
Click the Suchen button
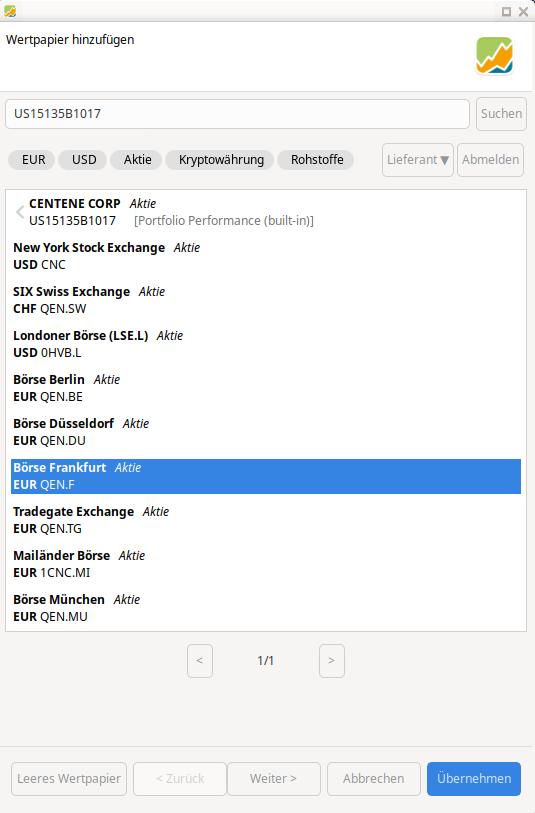(x=501, y=114)
